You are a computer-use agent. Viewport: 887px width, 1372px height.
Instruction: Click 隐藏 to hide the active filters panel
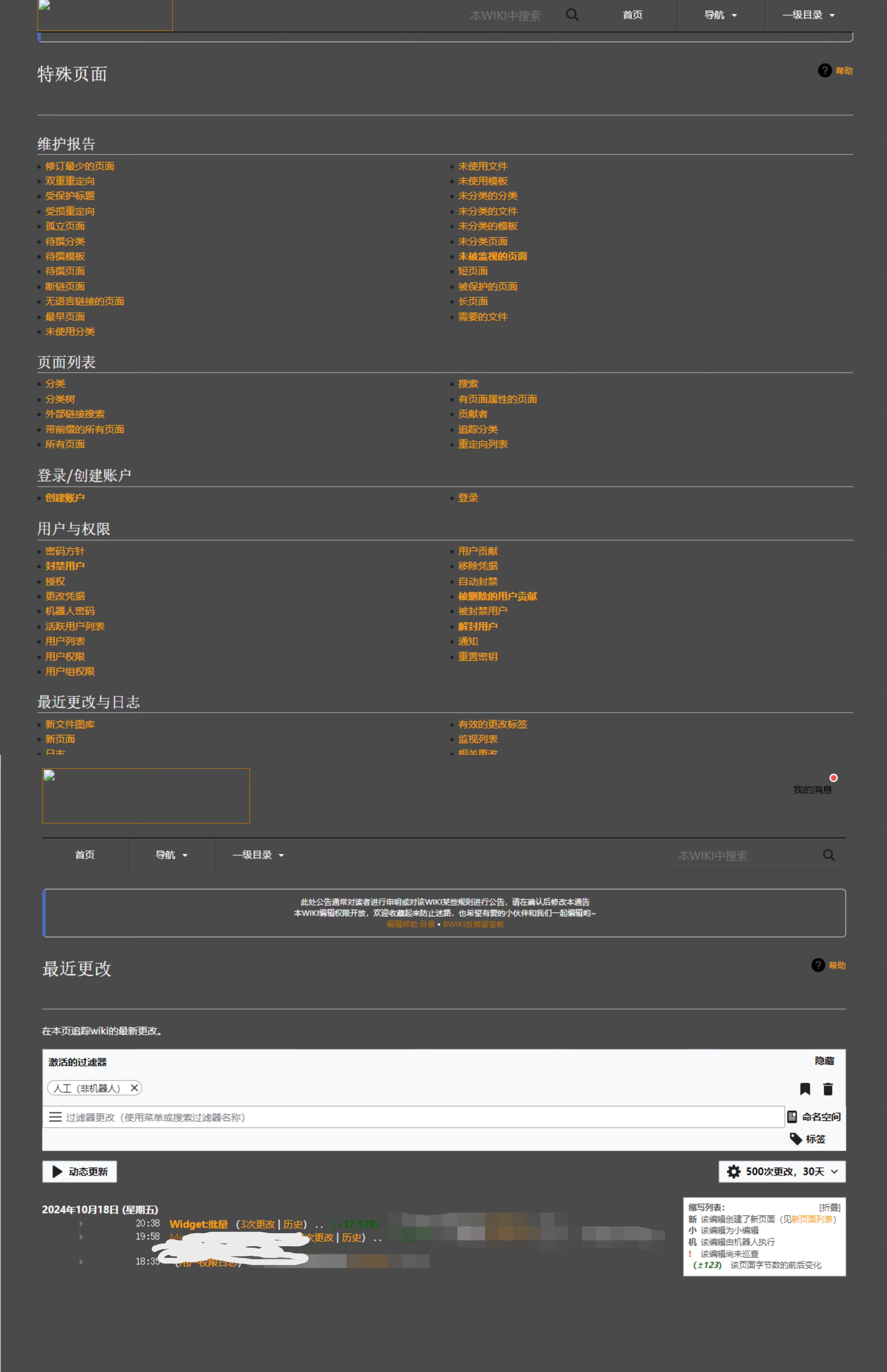[824, 1061]
